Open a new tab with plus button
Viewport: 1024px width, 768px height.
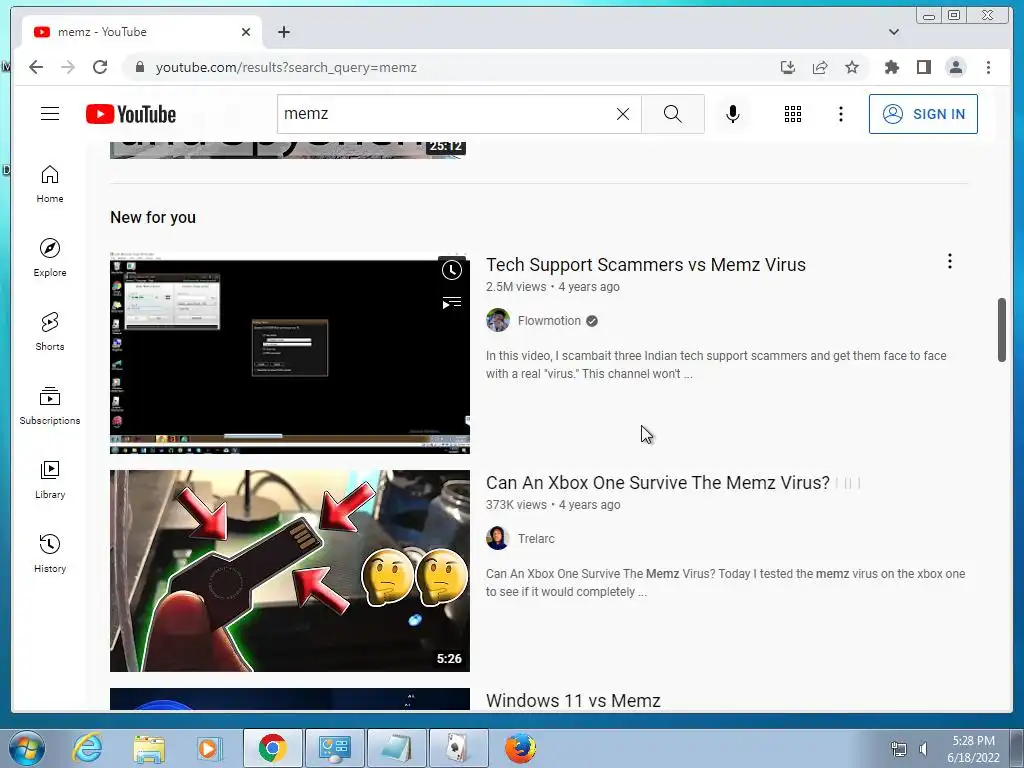(283, 32)
